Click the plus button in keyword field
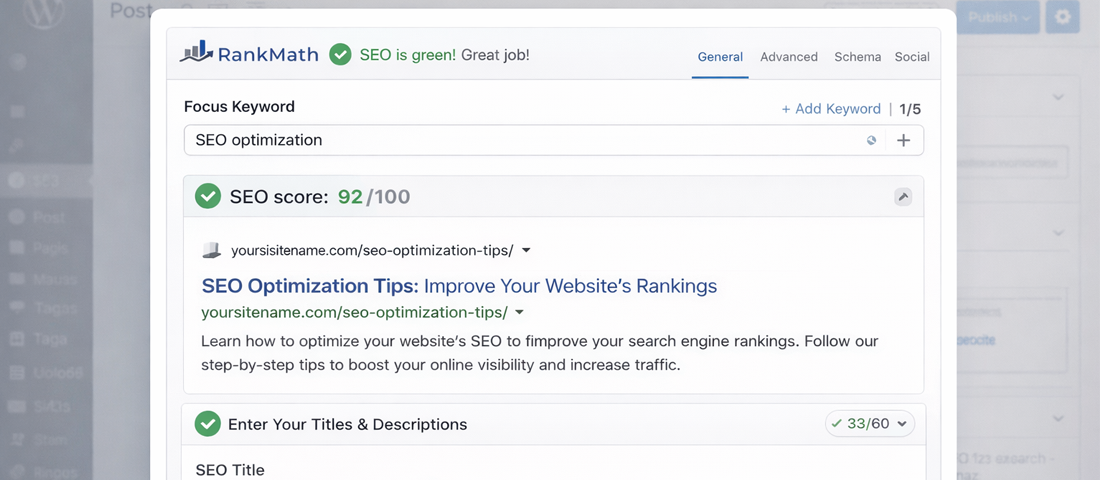The width and height of the screenshot is (1100, 480). [904, 140]
